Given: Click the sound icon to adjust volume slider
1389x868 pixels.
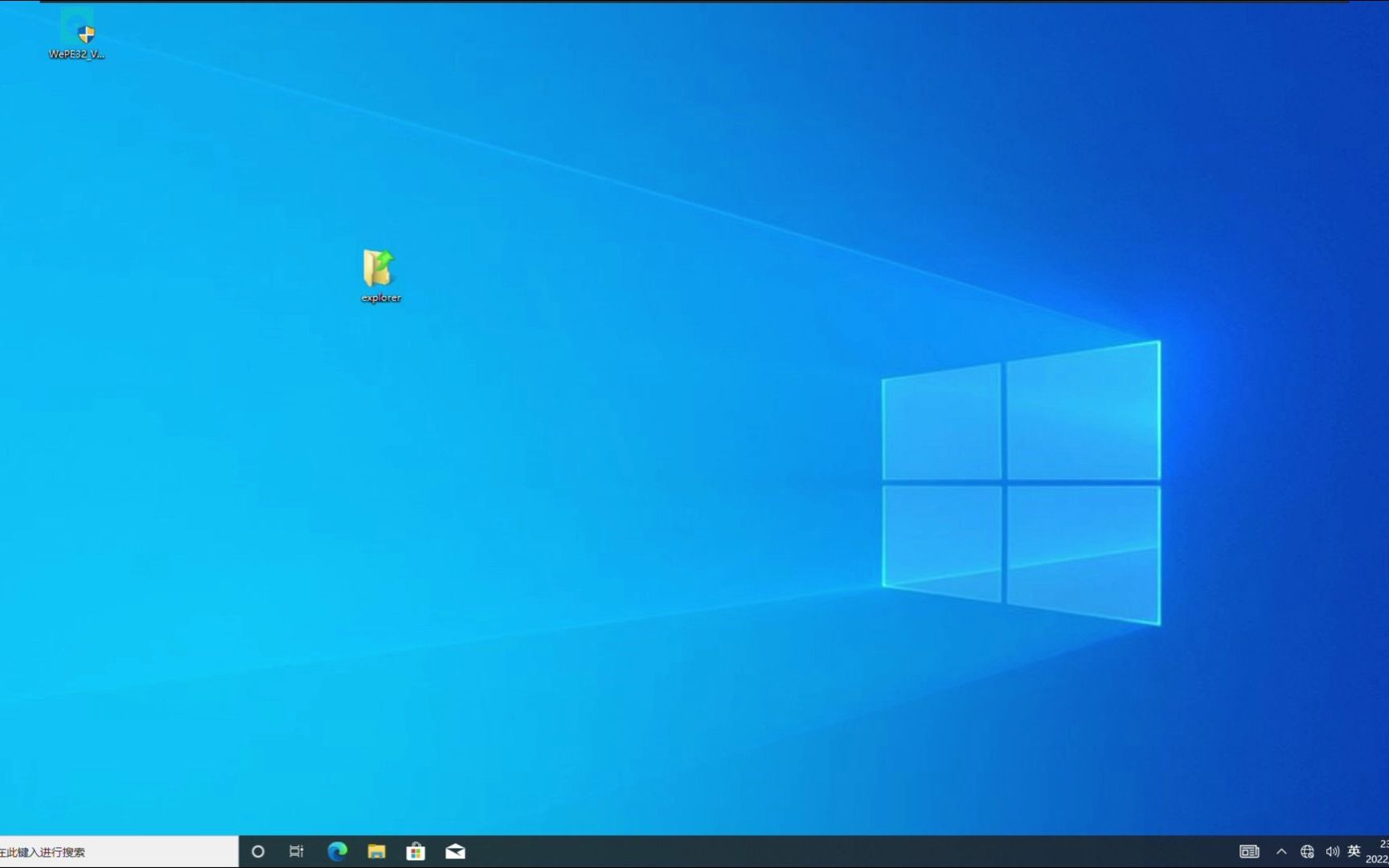Looking at the screenshot, I should pos(1333,851).
